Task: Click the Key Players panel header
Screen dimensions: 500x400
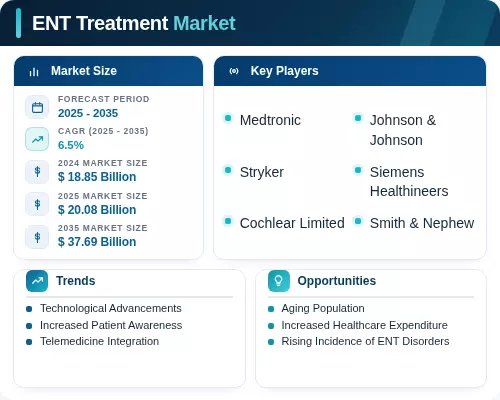Action: coord(350,71)
